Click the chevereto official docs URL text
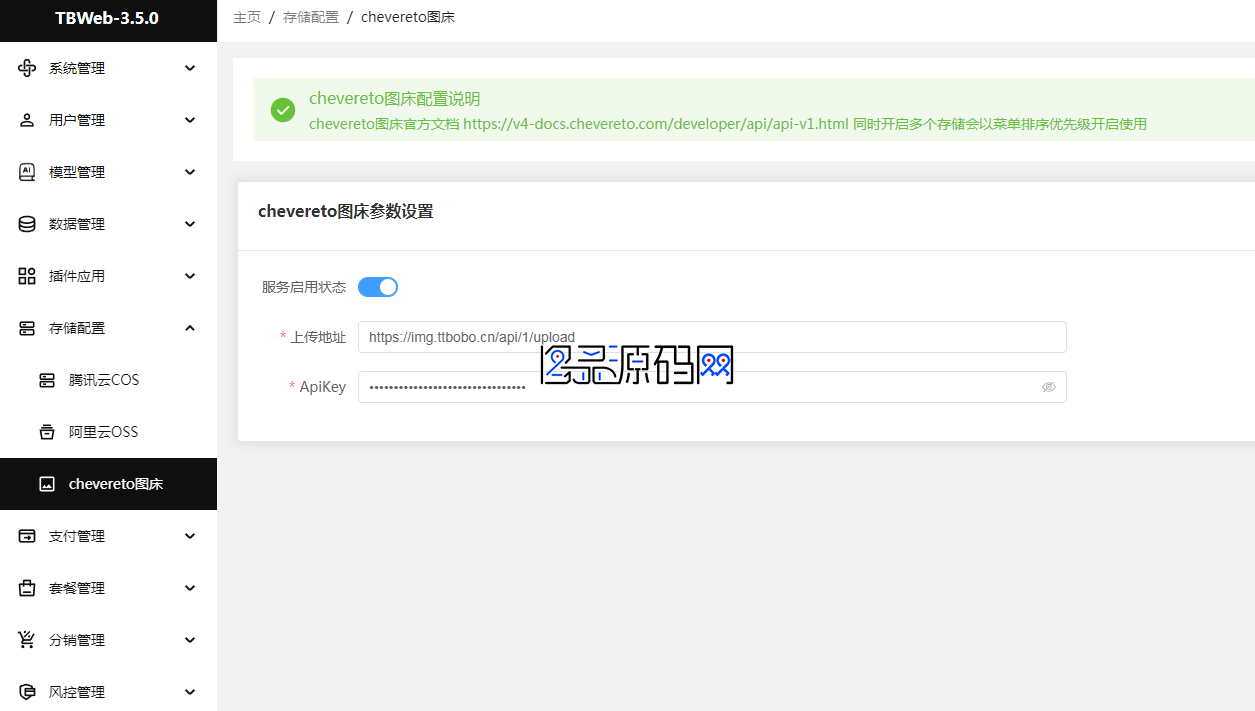This screenshot has width=1255, height=711. [x=656, y=124]
